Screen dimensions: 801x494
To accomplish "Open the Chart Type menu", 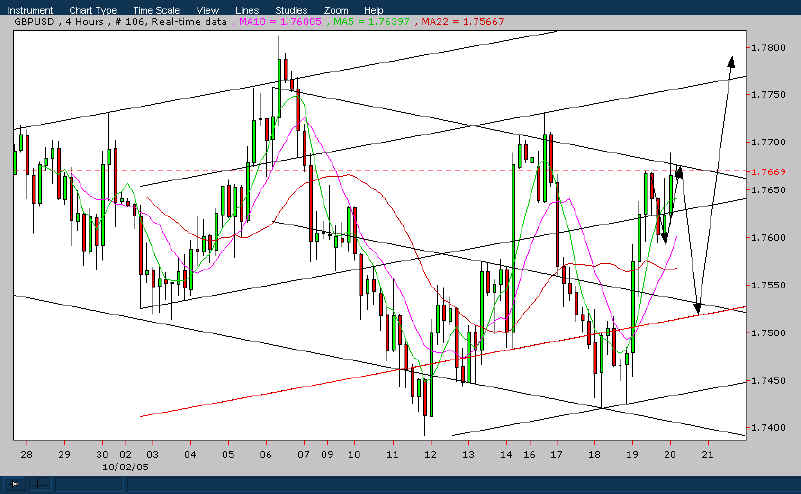I will click(93, 10).
